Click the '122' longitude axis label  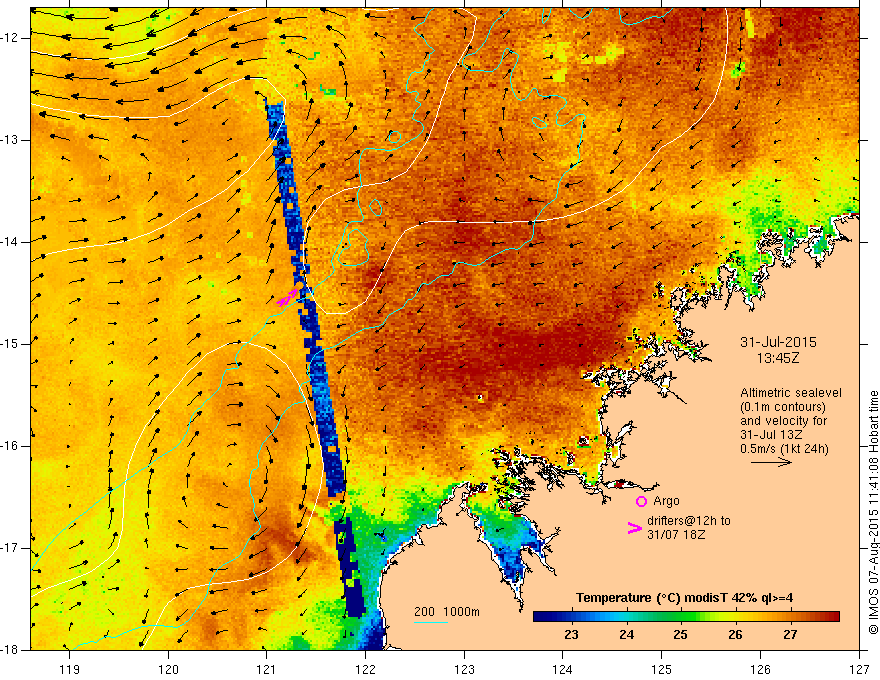pos(365,669)
